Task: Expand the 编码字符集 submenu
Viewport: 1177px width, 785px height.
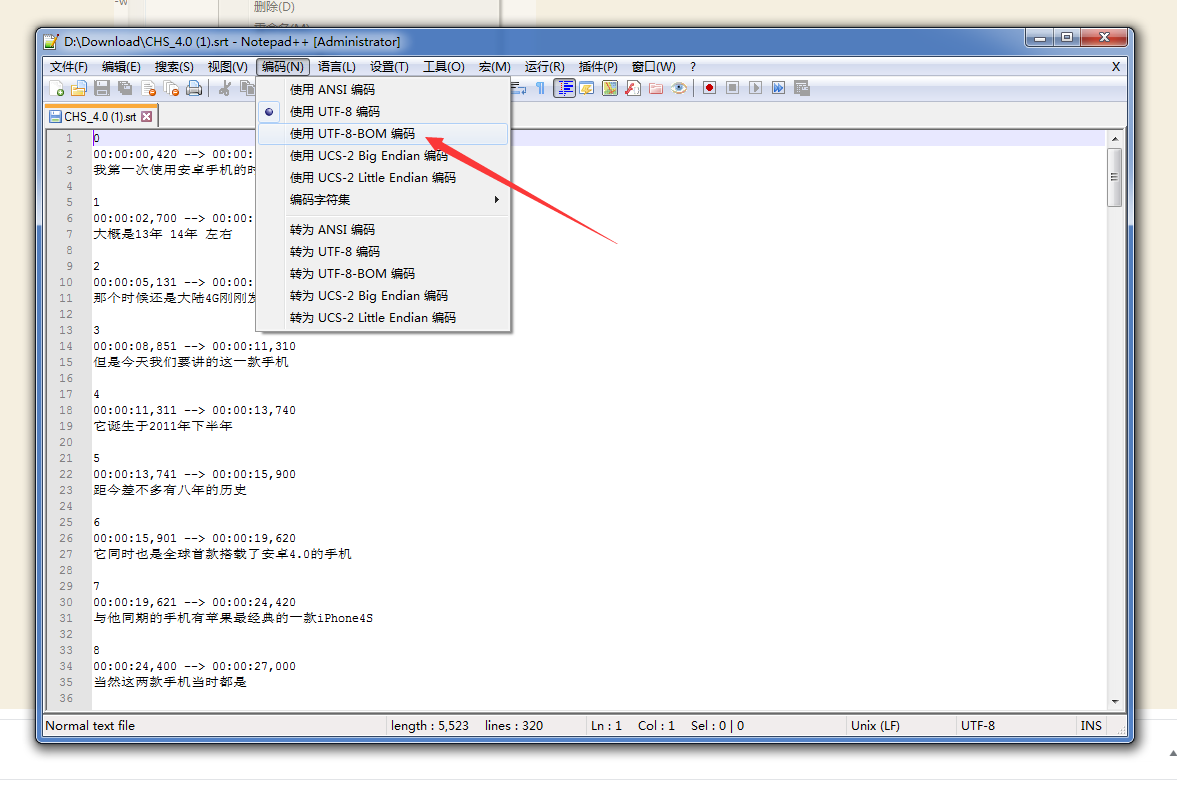Action: pos(320,200)
